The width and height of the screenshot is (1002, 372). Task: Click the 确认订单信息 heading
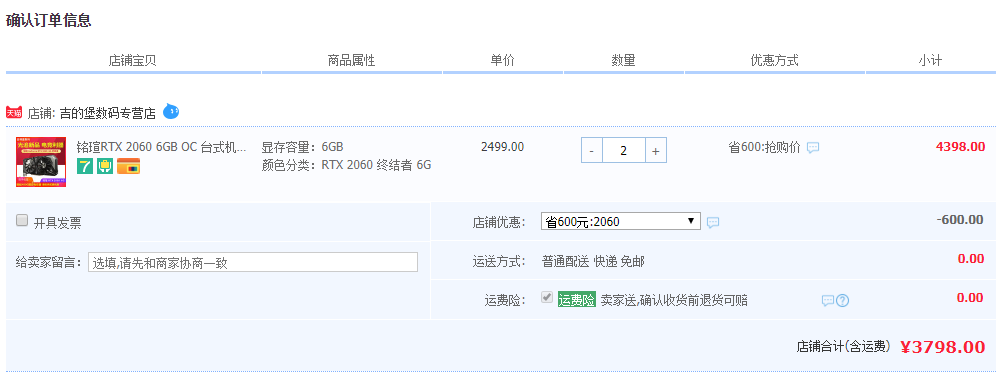coord(49,20)
